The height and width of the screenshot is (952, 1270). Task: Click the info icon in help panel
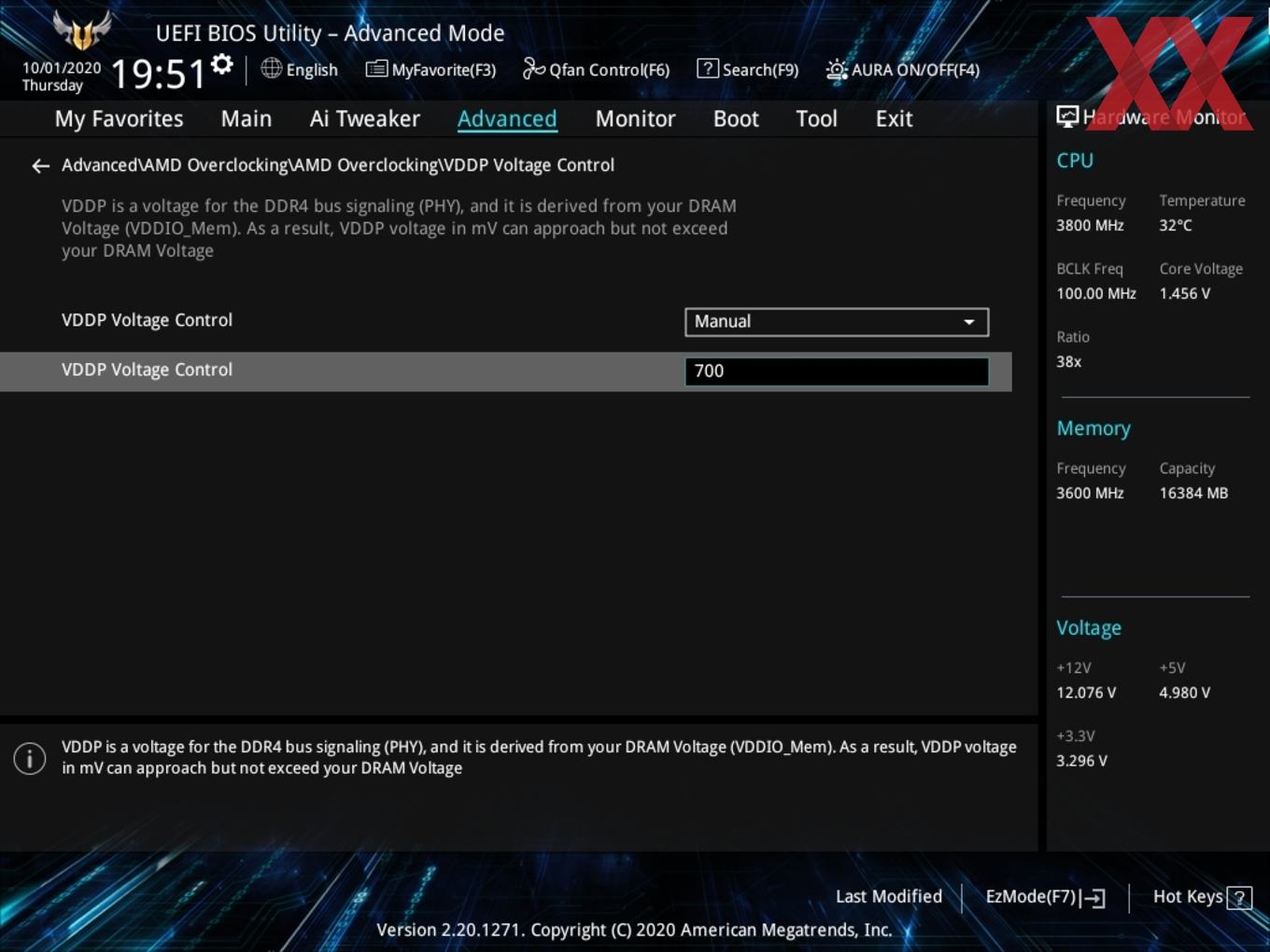(x=30, y=758)
